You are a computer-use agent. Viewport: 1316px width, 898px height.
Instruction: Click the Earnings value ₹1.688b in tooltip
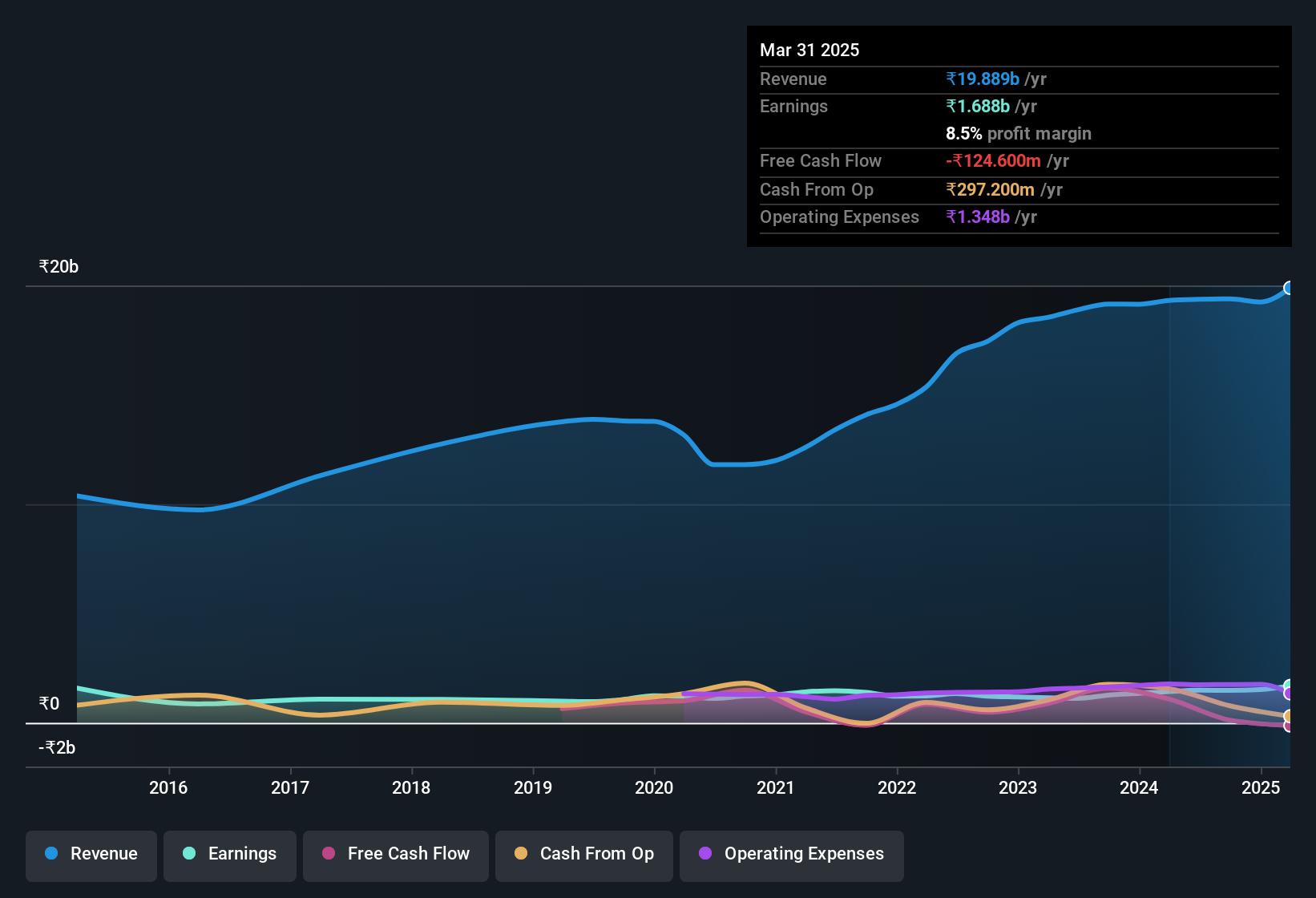pos(978,106)
